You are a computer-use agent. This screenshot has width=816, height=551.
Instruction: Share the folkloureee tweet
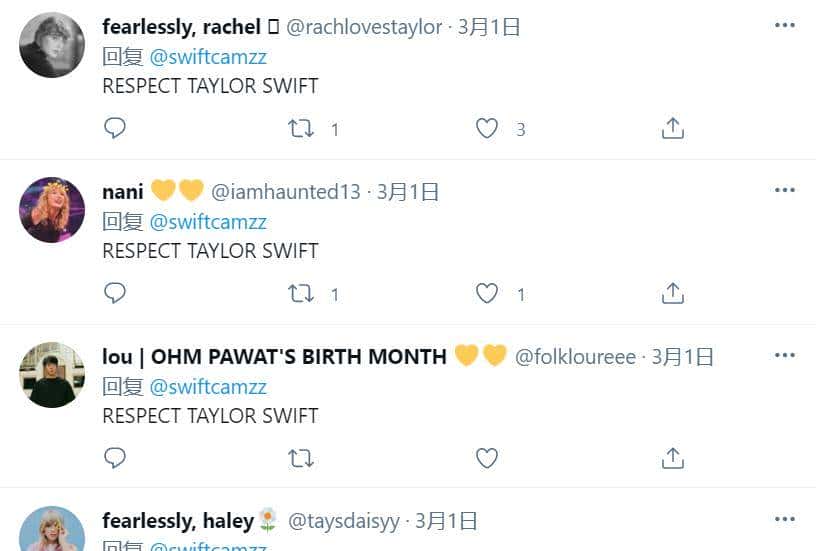click(673, 458)
